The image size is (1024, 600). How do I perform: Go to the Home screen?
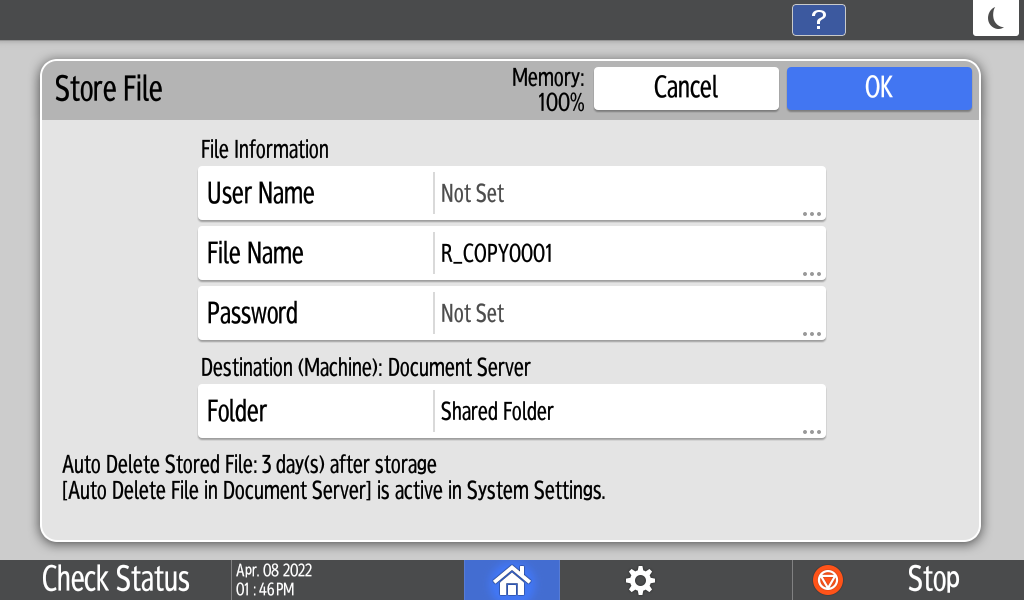coord(511,580)
